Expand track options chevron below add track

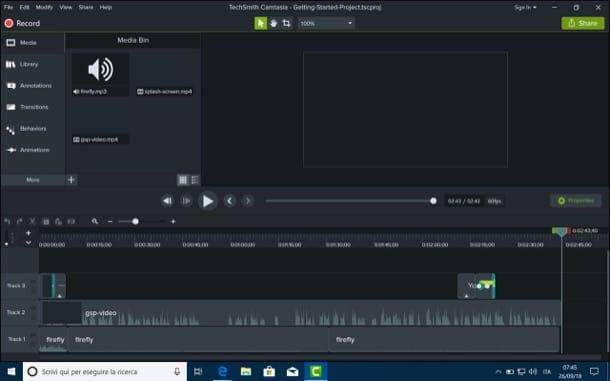coord(28,242)
